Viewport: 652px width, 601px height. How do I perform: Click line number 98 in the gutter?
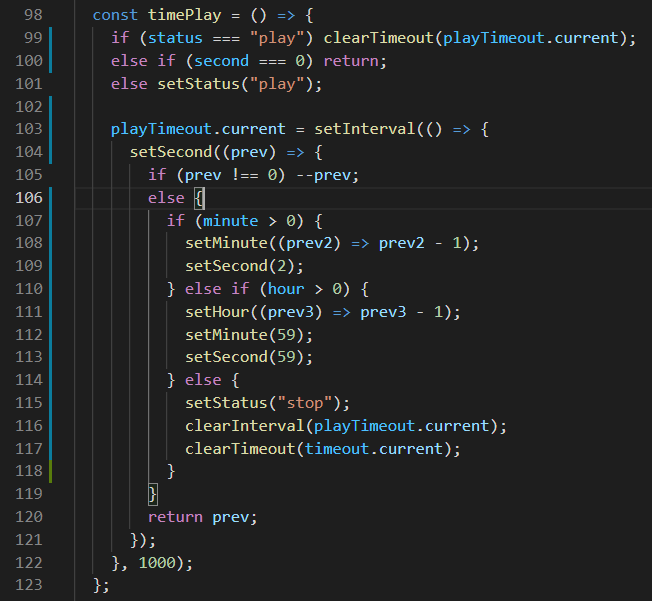tap(33, 15)
